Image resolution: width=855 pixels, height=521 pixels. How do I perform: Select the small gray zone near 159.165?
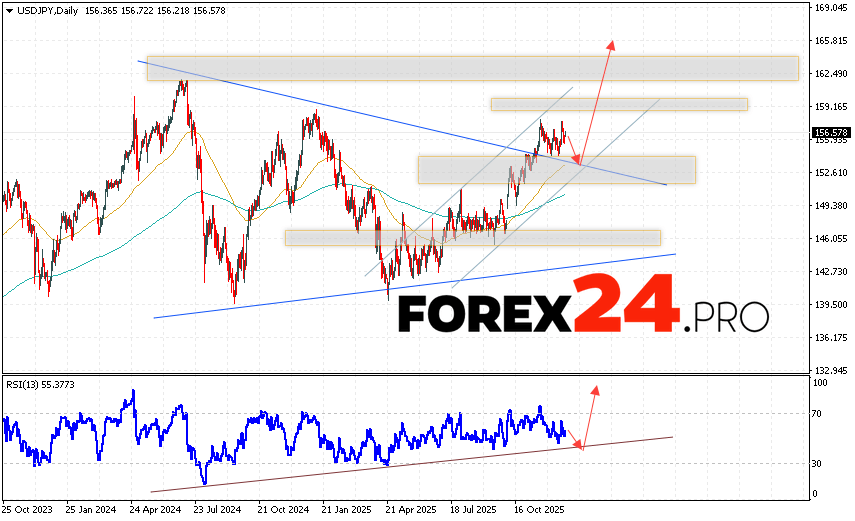[618, 104]
